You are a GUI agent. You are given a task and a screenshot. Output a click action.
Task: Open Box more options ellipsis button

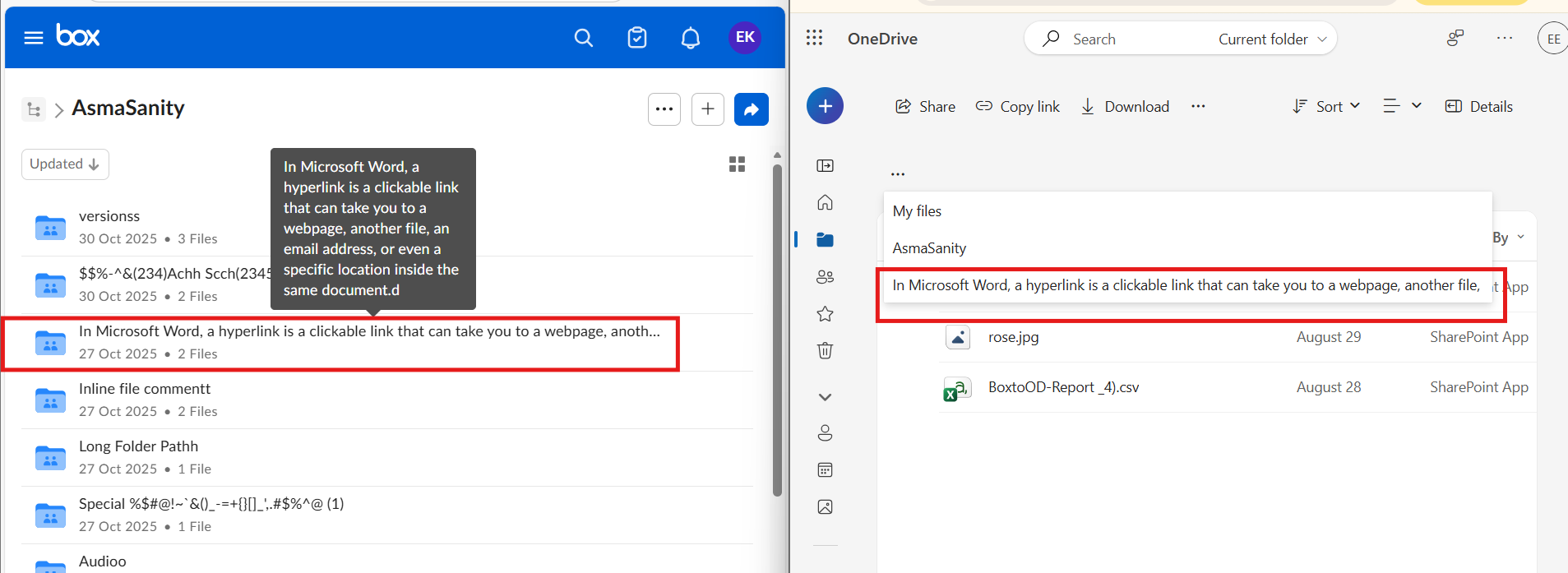point(664,109)
